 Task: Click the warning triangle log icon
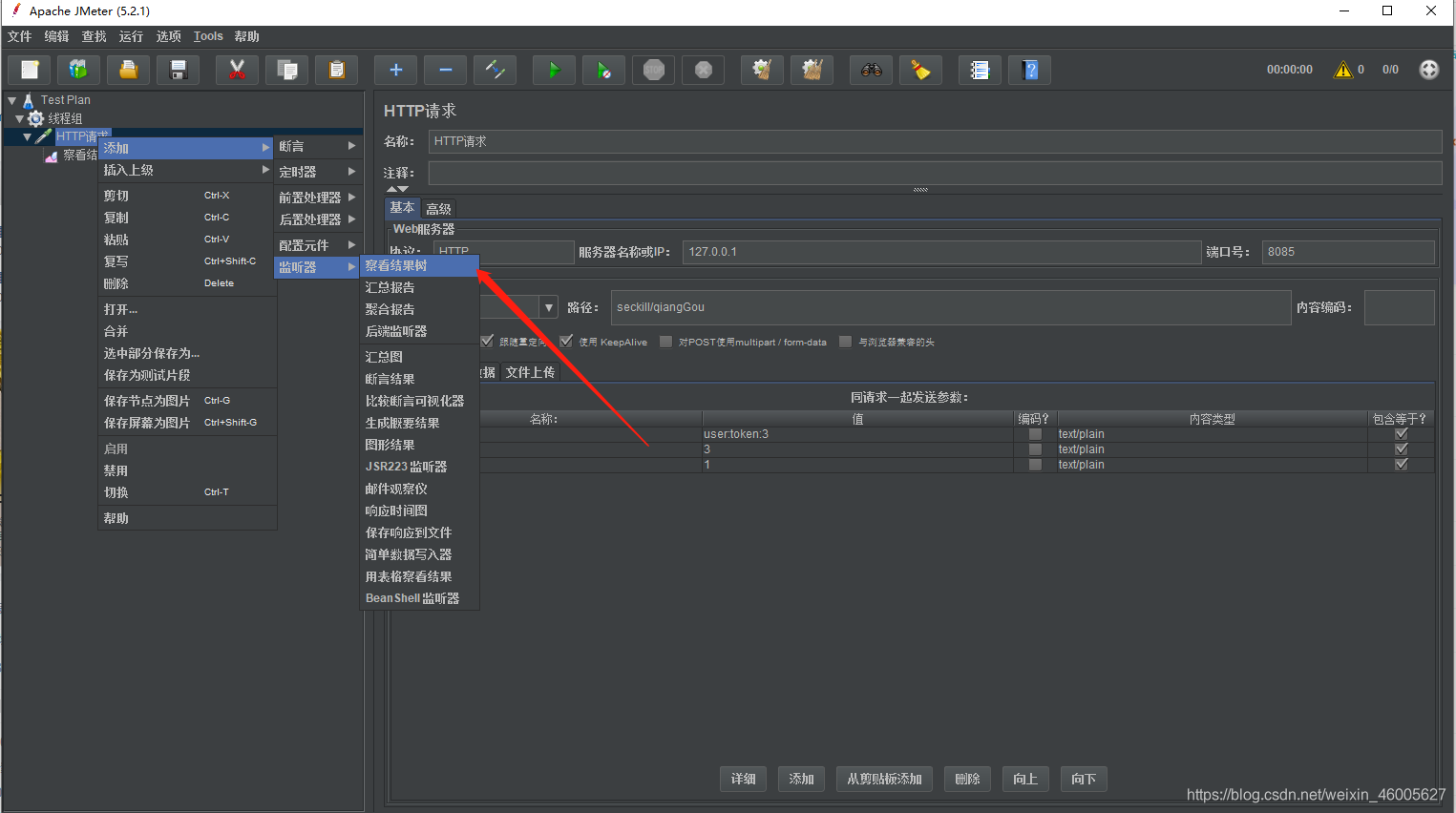coord(1343,70)
